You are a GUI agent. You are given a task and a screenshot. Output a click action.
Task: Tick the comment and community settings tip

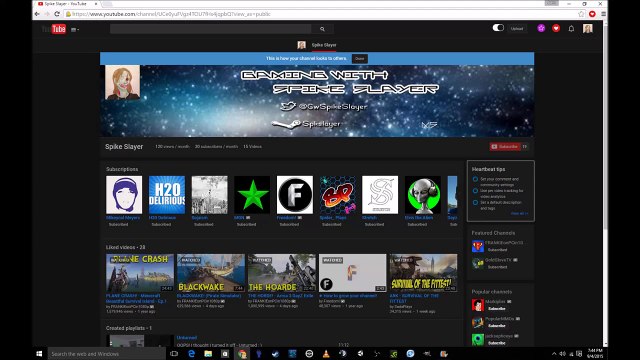475,179
